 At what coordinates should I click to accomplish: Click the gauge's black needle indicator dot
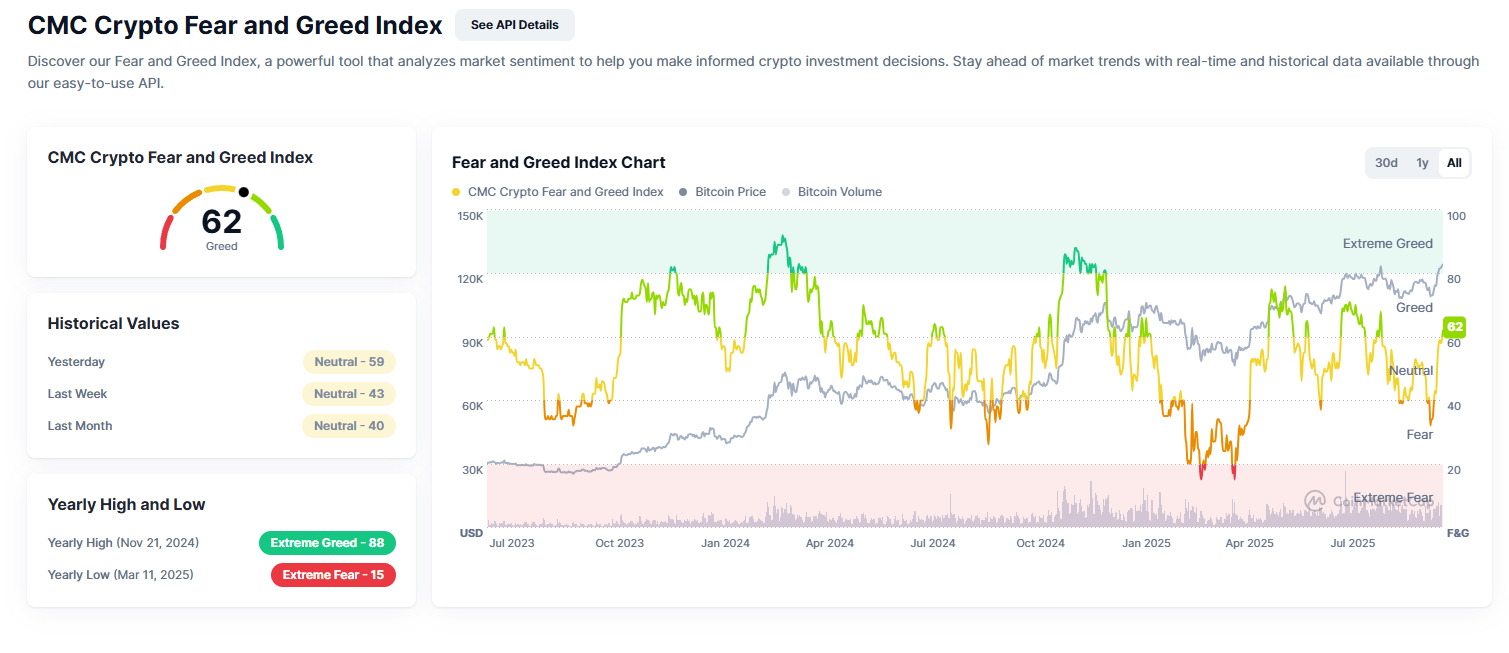(243, 192)
